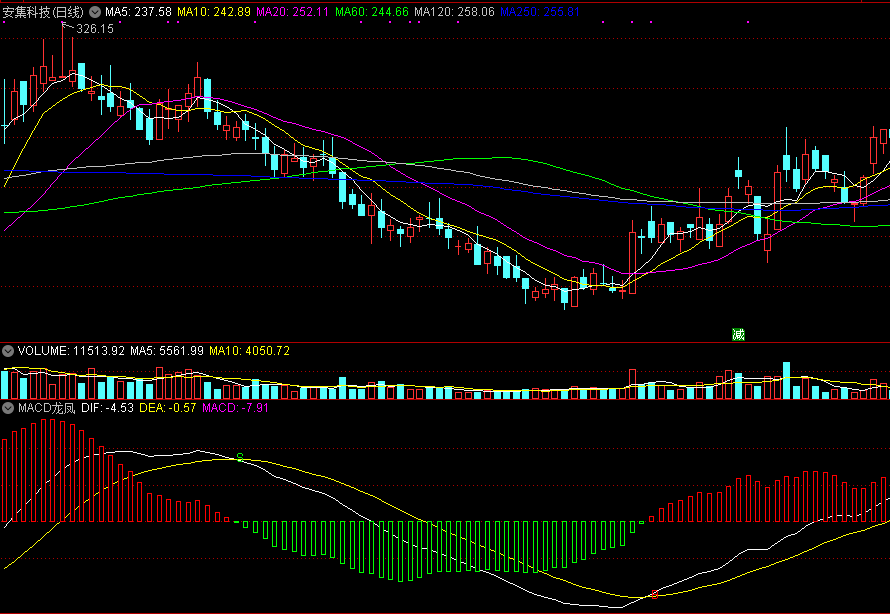This screenshot has height=614, width=890.
Task: Expand the dropdown next to 安集科技(日线)
Action: pos(95,12)
